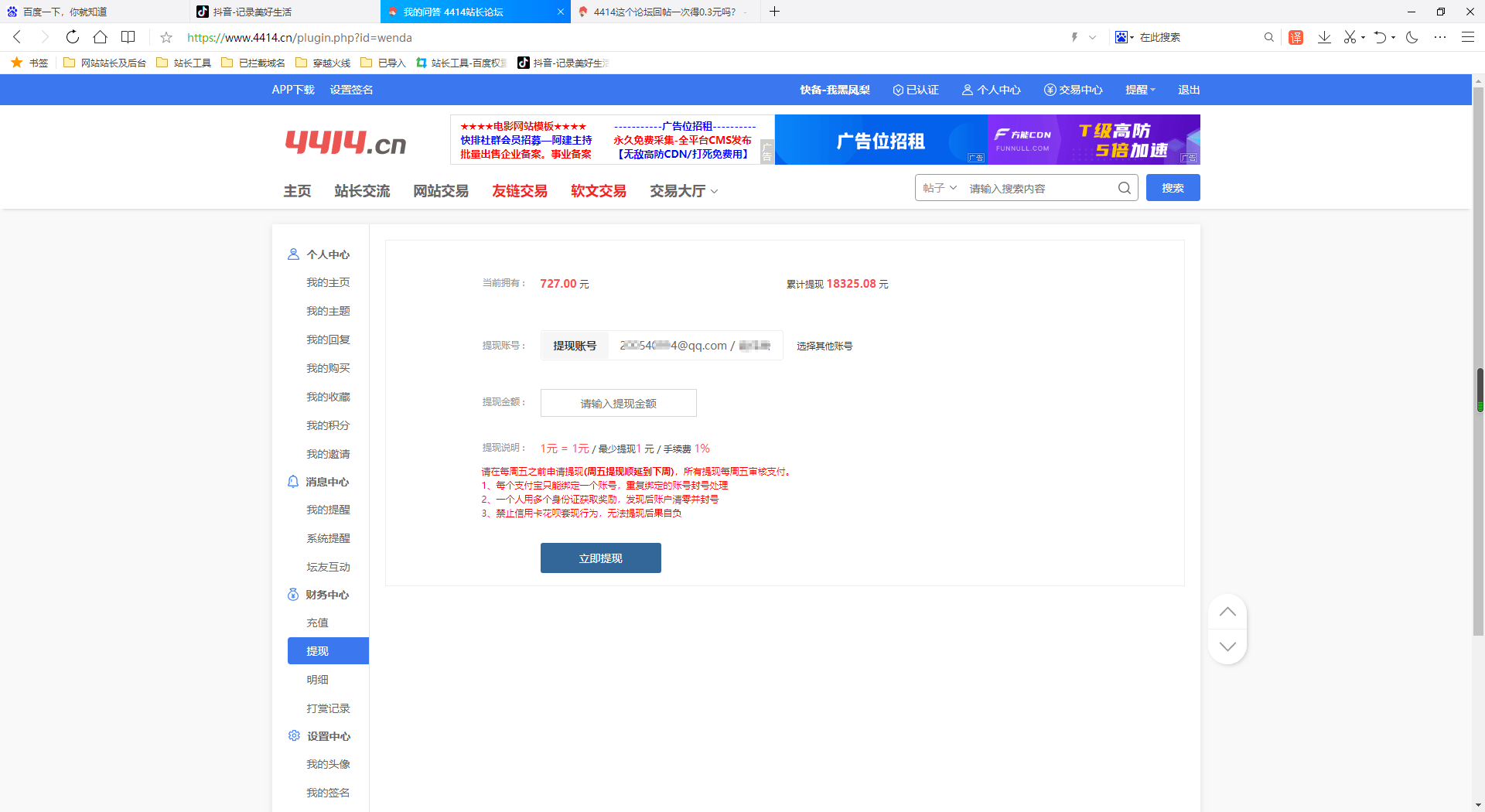
Task: Click the scroll-to-top up arrow
Action: (x=1227, y=612)
